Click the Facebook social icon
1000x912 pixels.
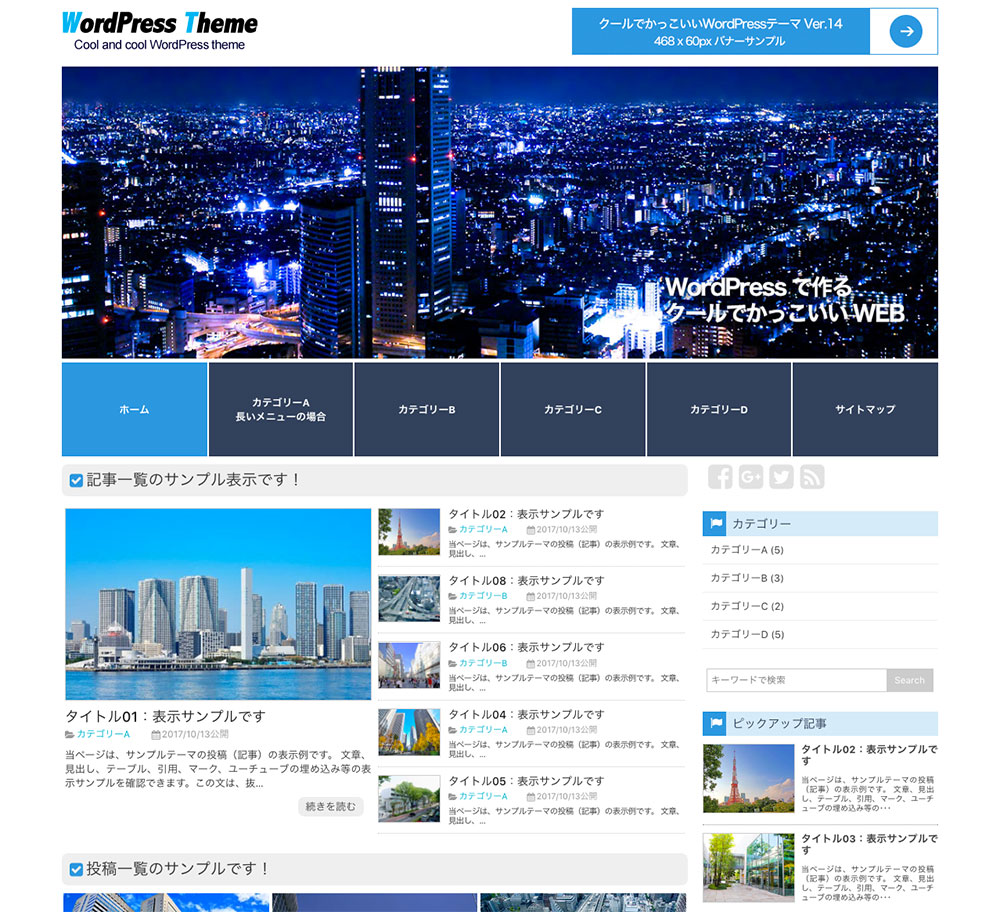pyautogui.click(x=720, y=476)
